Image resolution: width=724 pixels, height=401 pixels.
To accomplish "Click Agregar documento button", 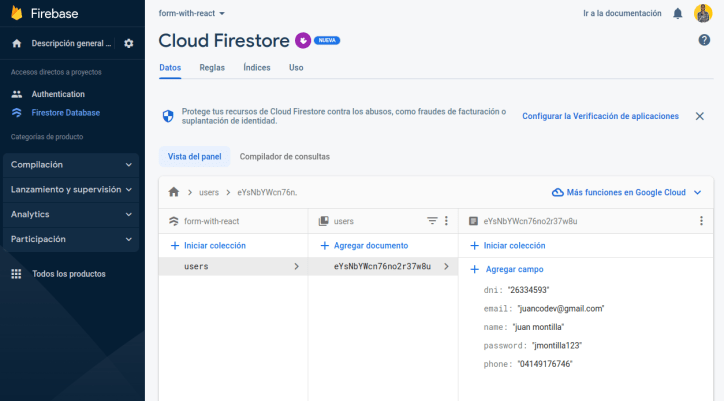I will (364, 246).
